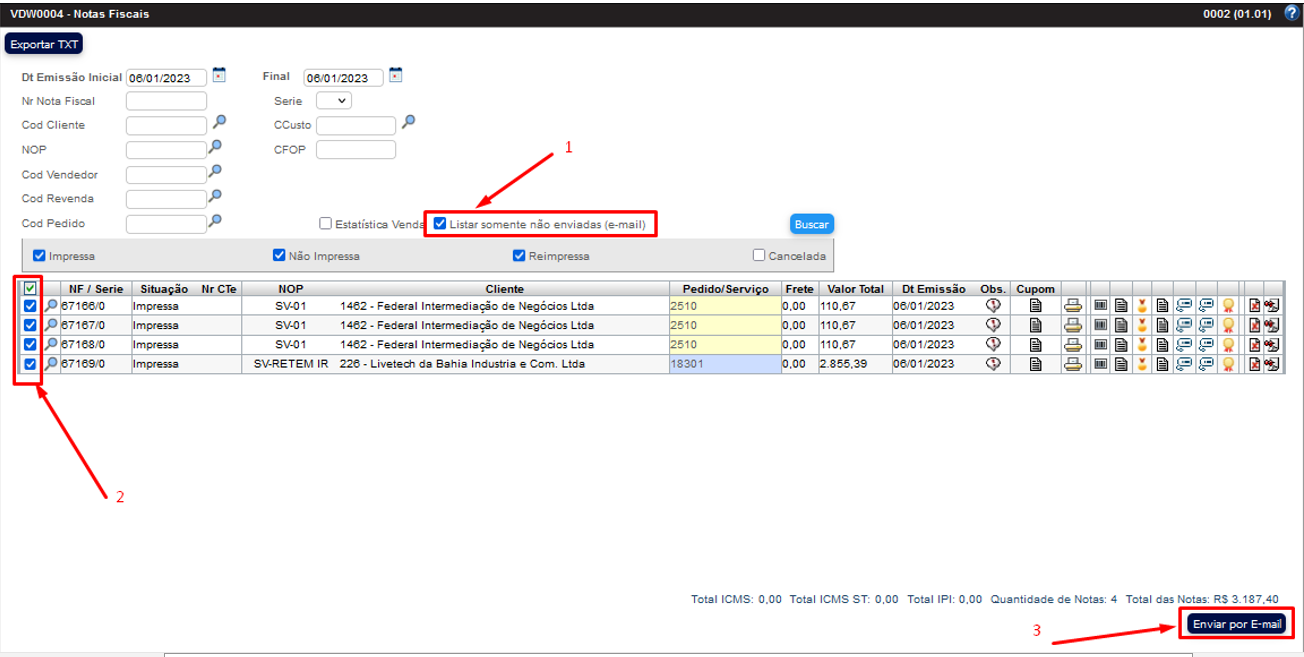This screenshot has width=1304, height=657.
Task: Expand the Serie dropdown
Action: click(334, 101)
